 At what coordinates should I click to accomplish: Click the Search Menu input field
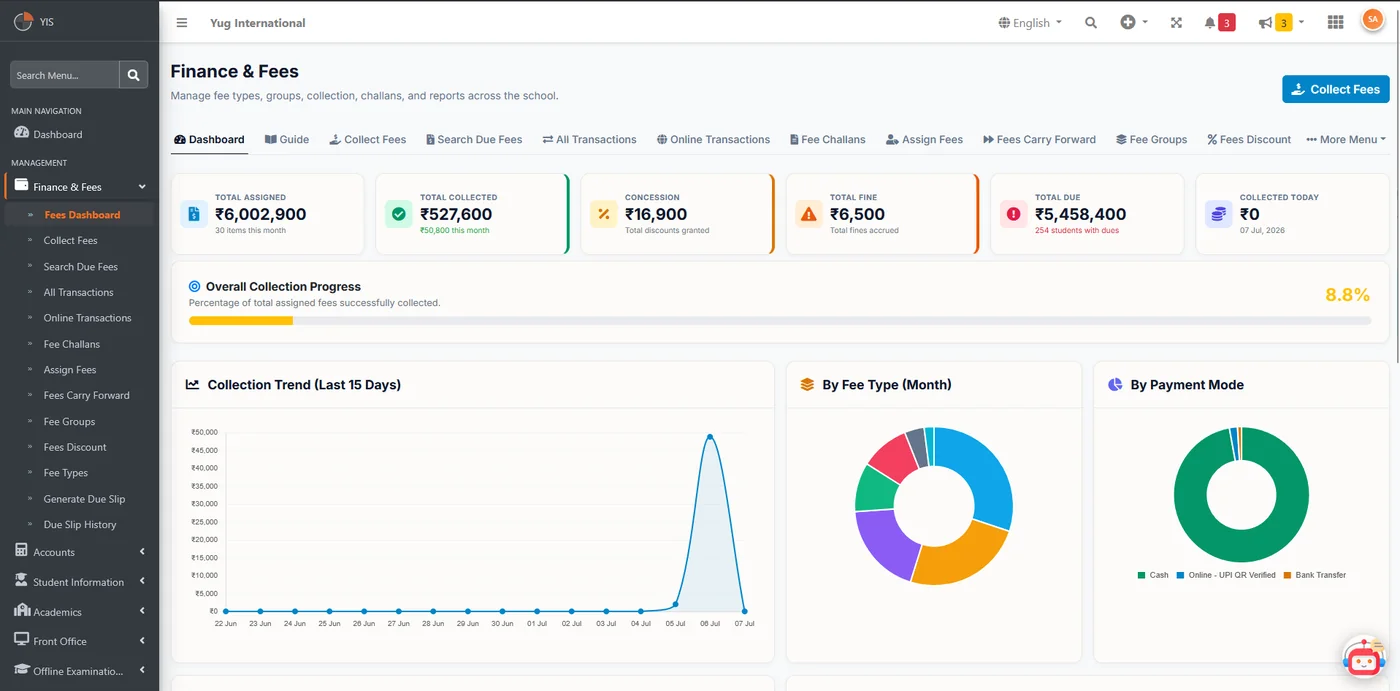coord(65,75)
